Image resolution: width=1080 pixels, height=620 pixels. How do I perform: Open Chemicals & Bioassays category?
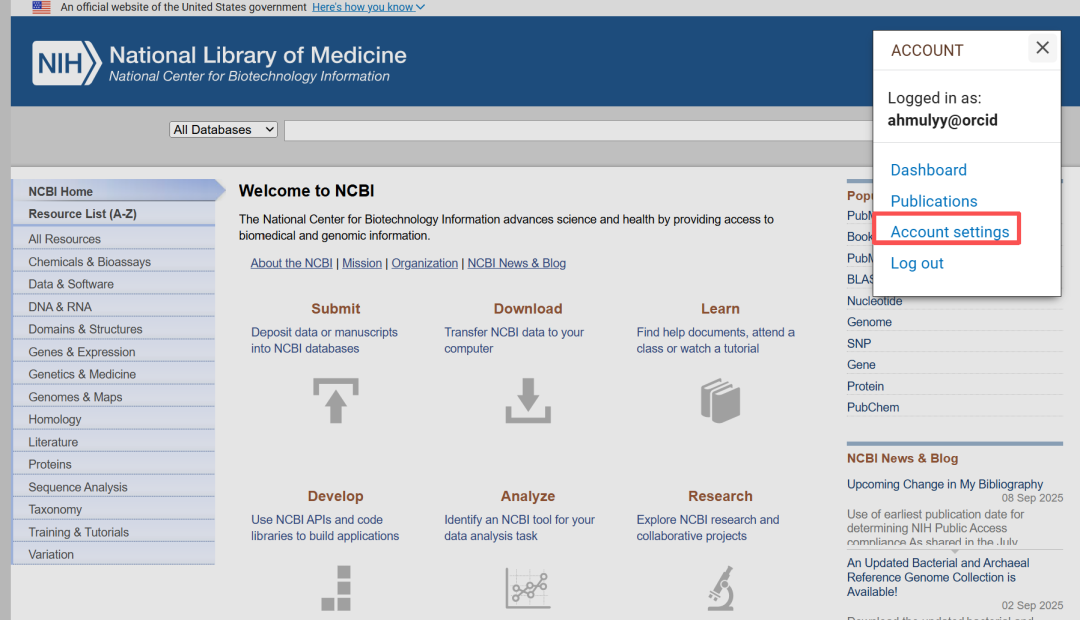[x=114, y=262]
